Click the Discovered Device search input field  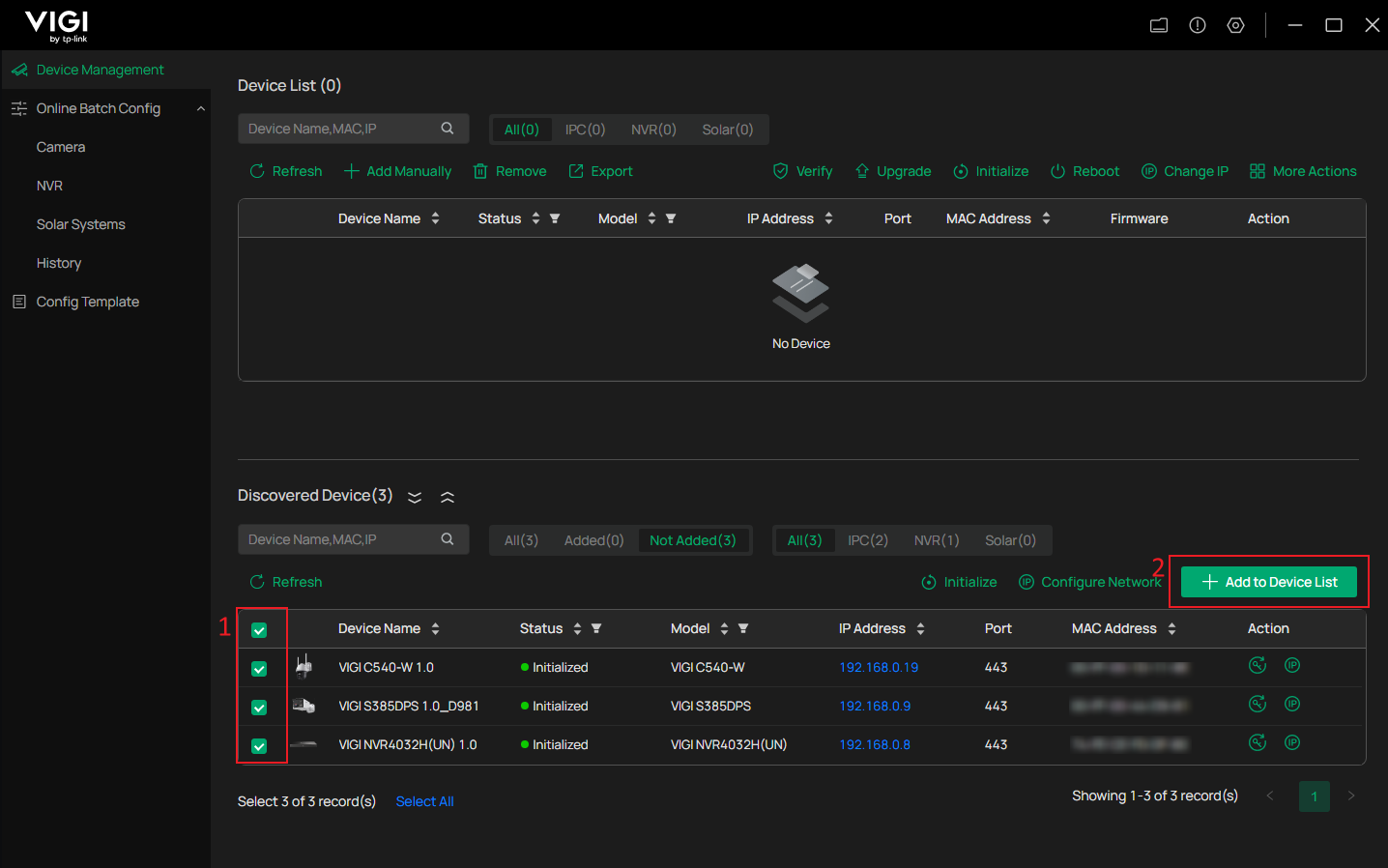coord(338,539)
